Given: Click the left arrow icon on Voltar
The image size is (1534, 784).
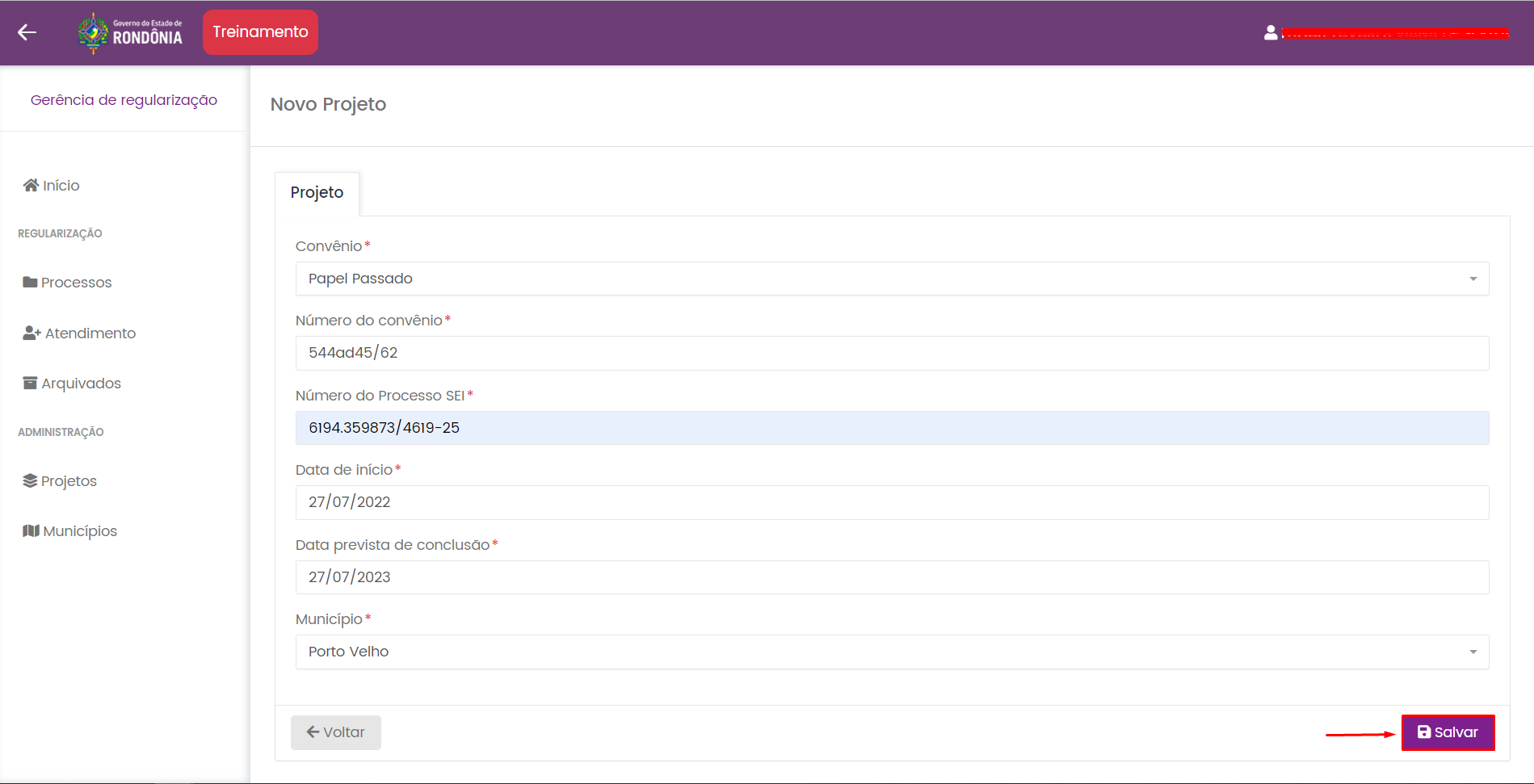Looking at the screenshot, I should click(313, 732).
